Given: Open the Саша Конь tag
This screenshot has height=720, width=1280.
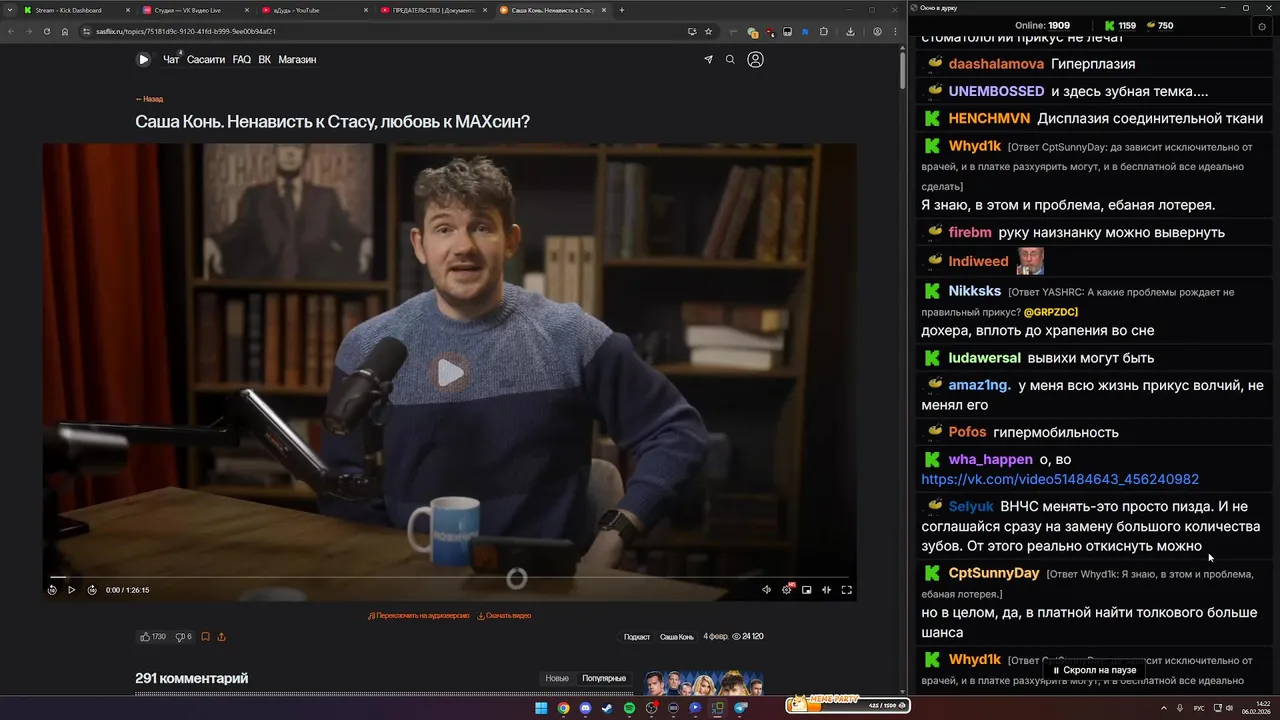Looking at the screenshot, I should [x=676, y=637].
